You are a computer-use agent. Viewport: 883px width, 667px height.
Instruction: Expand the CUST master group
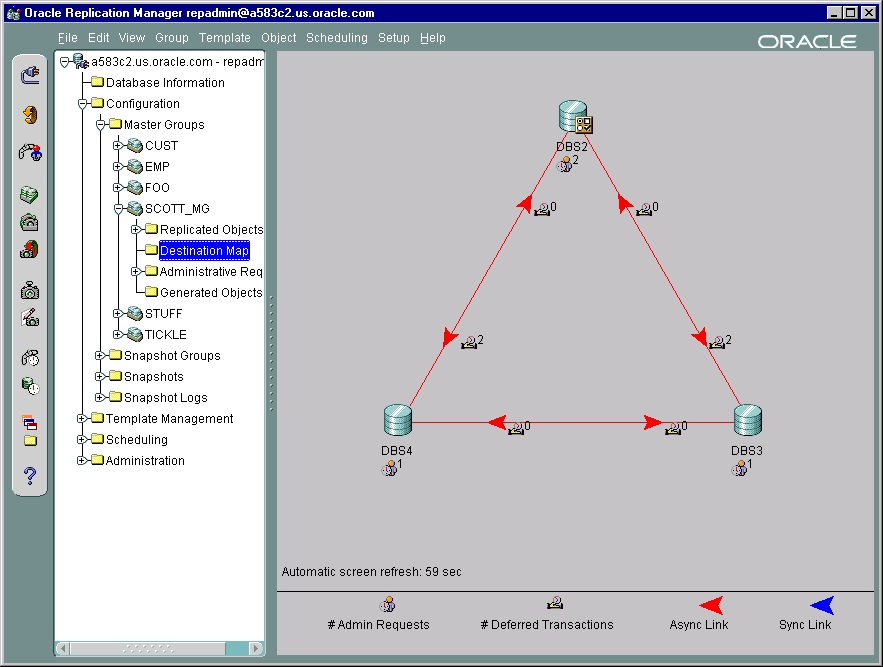(117, 146)
